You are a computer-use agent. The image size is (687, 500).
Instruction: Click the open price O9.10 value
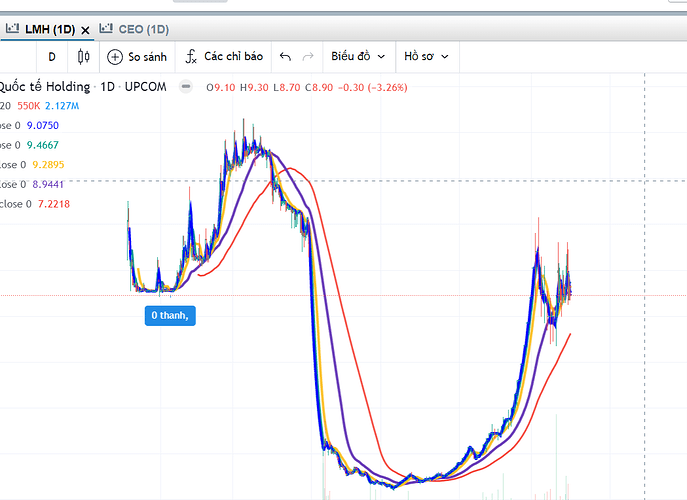[x=221, y=88]
